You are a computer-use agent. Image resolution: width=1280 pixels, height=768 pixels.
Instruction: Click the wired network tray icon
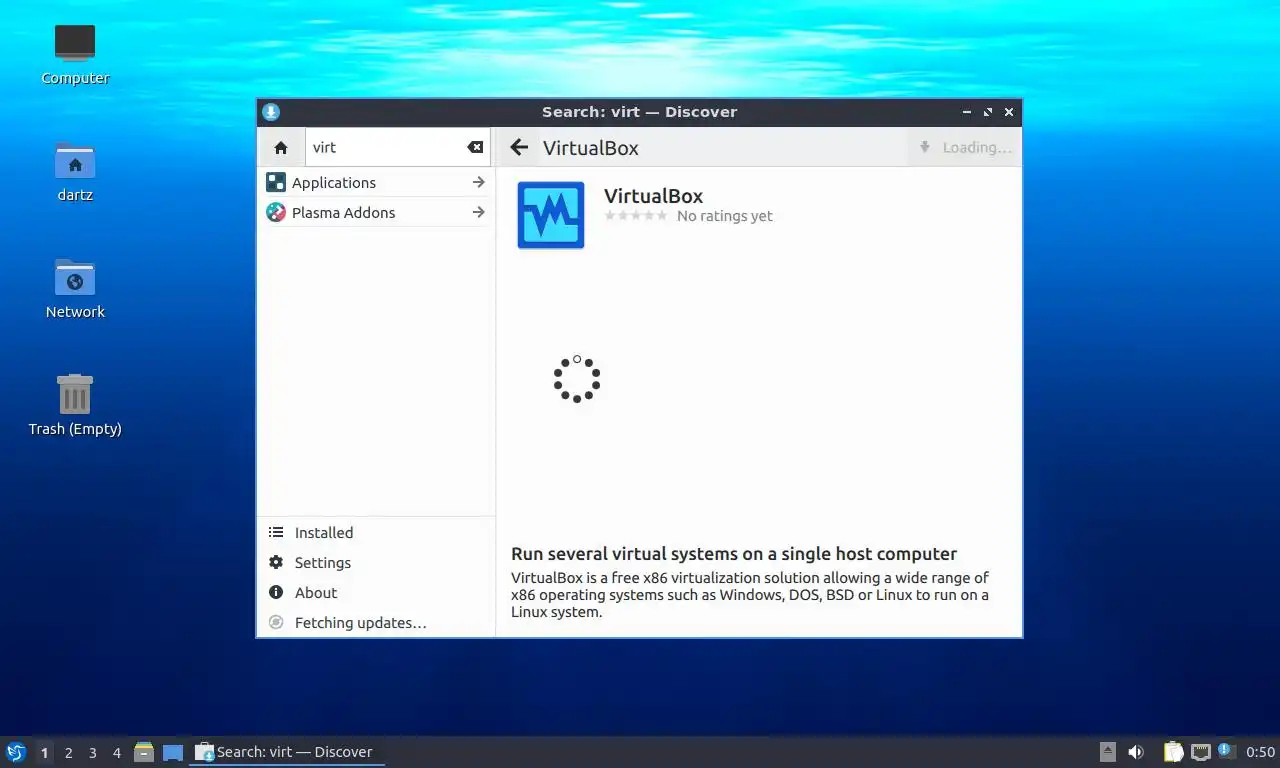coord(1200,752)
